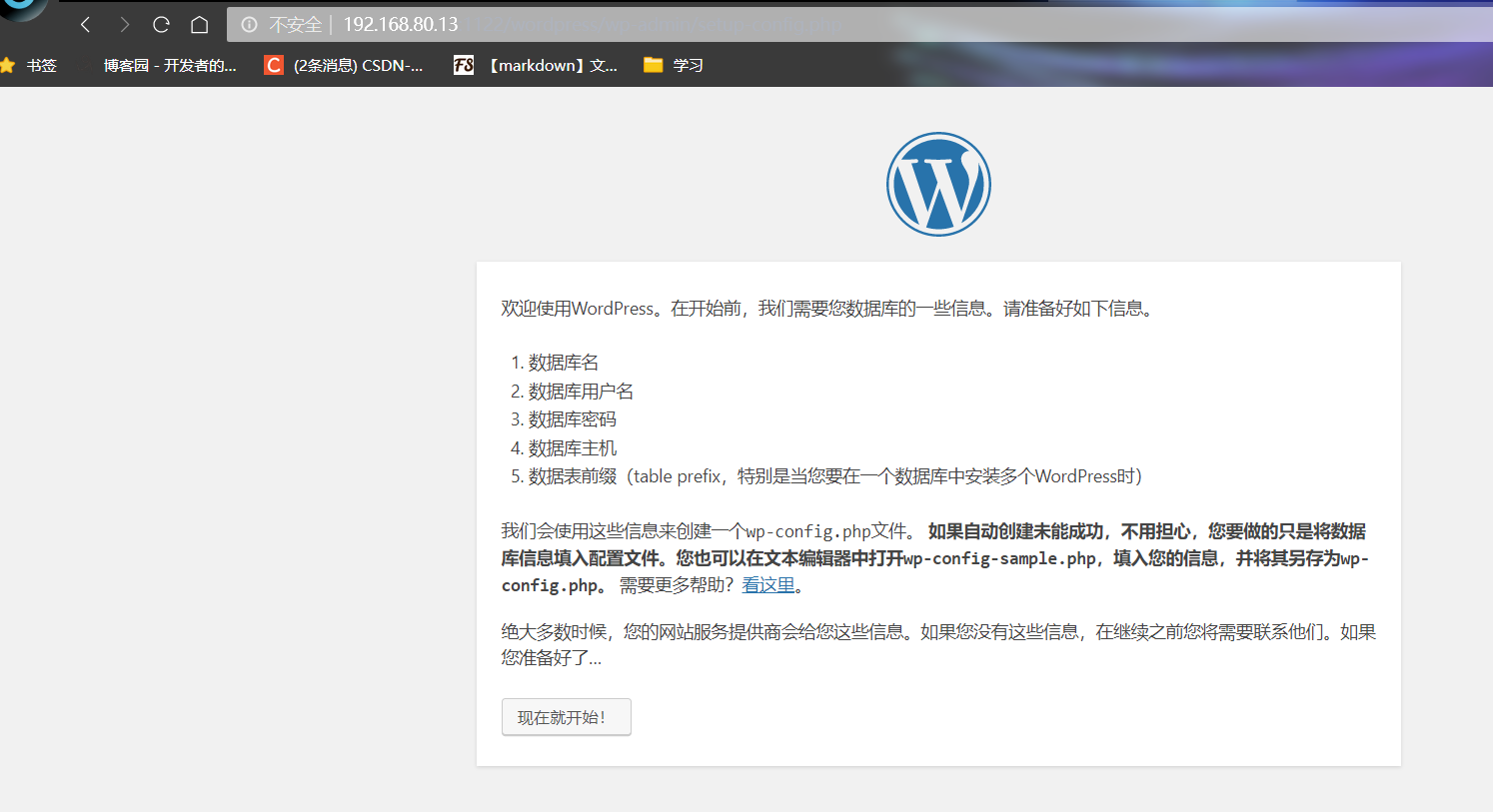Open the 博客园 - 开发者的... bookmark

pos(170,66)
